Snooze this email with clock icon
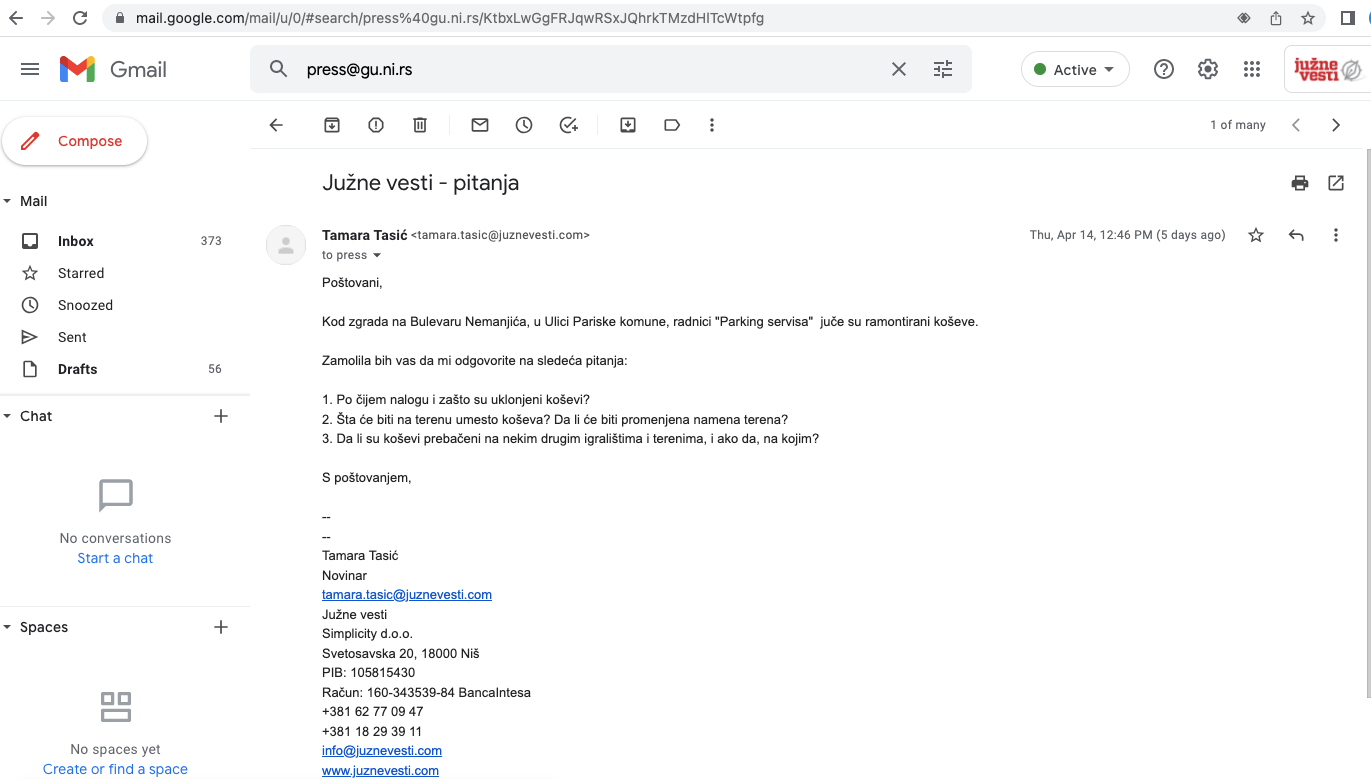Screen dimensions: 1371x779 tap(524, 125)
